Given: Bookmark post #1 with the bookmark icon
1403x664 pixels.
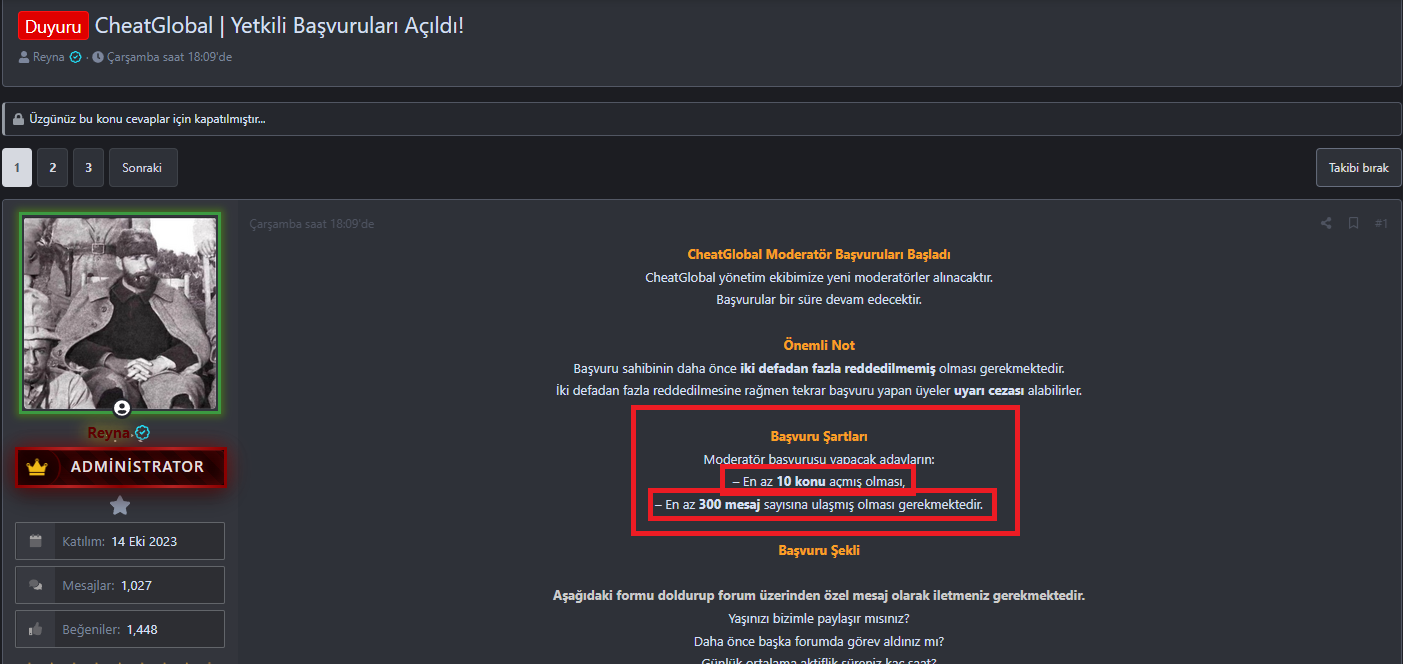Looking at the screenshot, I should tap(1353, 223).
